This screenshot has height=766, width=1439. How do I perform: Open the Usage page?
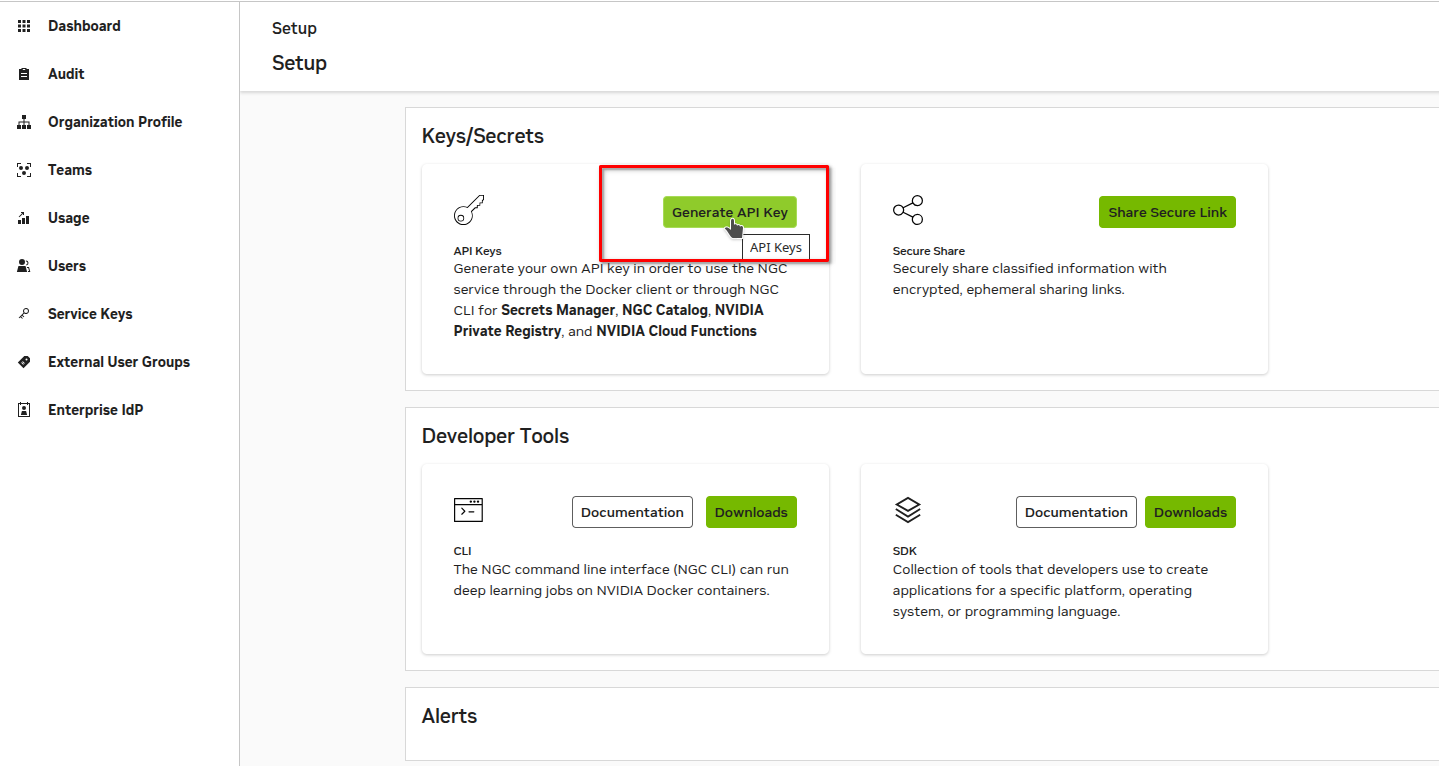pos(69,218)
